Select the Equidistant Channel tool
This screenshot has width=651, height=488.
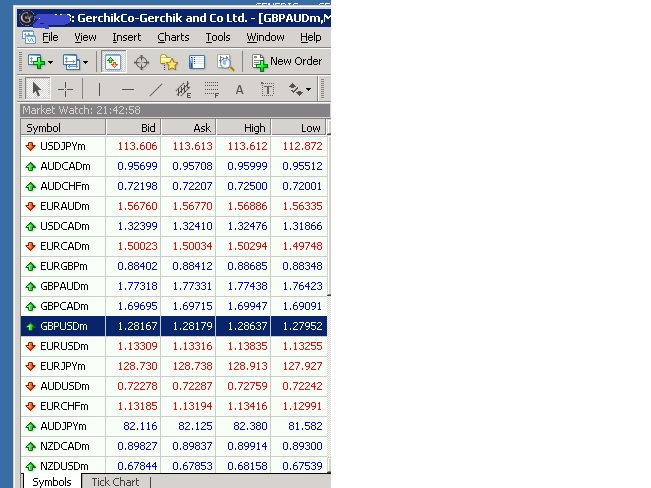pyautogui.click(x=183, y=89)
